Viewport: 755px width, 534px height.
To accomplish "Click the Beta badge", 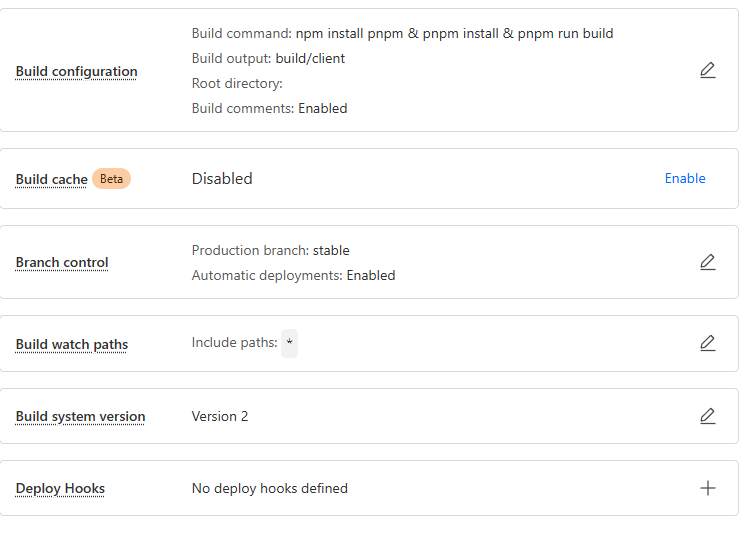I will coord(111,179).
